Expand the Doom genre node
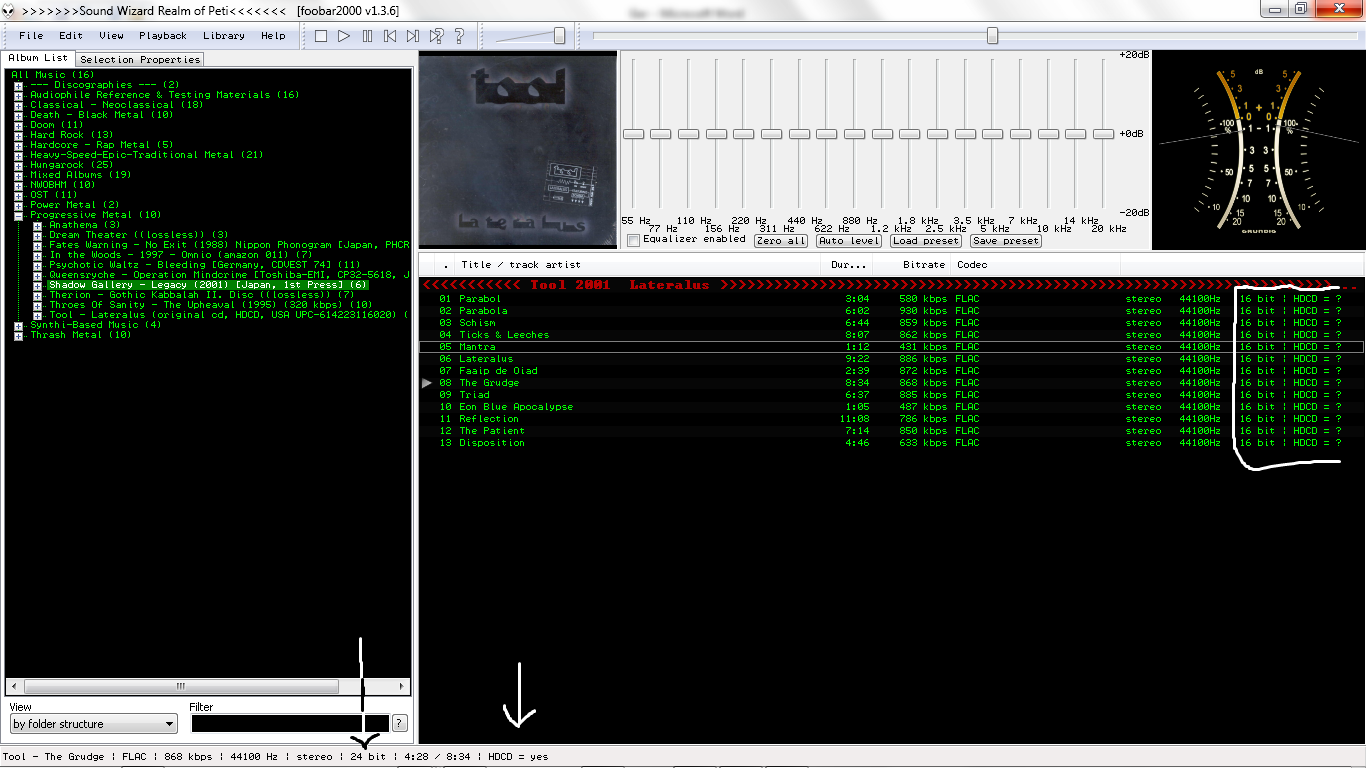This screenshot has height=768, width=1366. 18,125
